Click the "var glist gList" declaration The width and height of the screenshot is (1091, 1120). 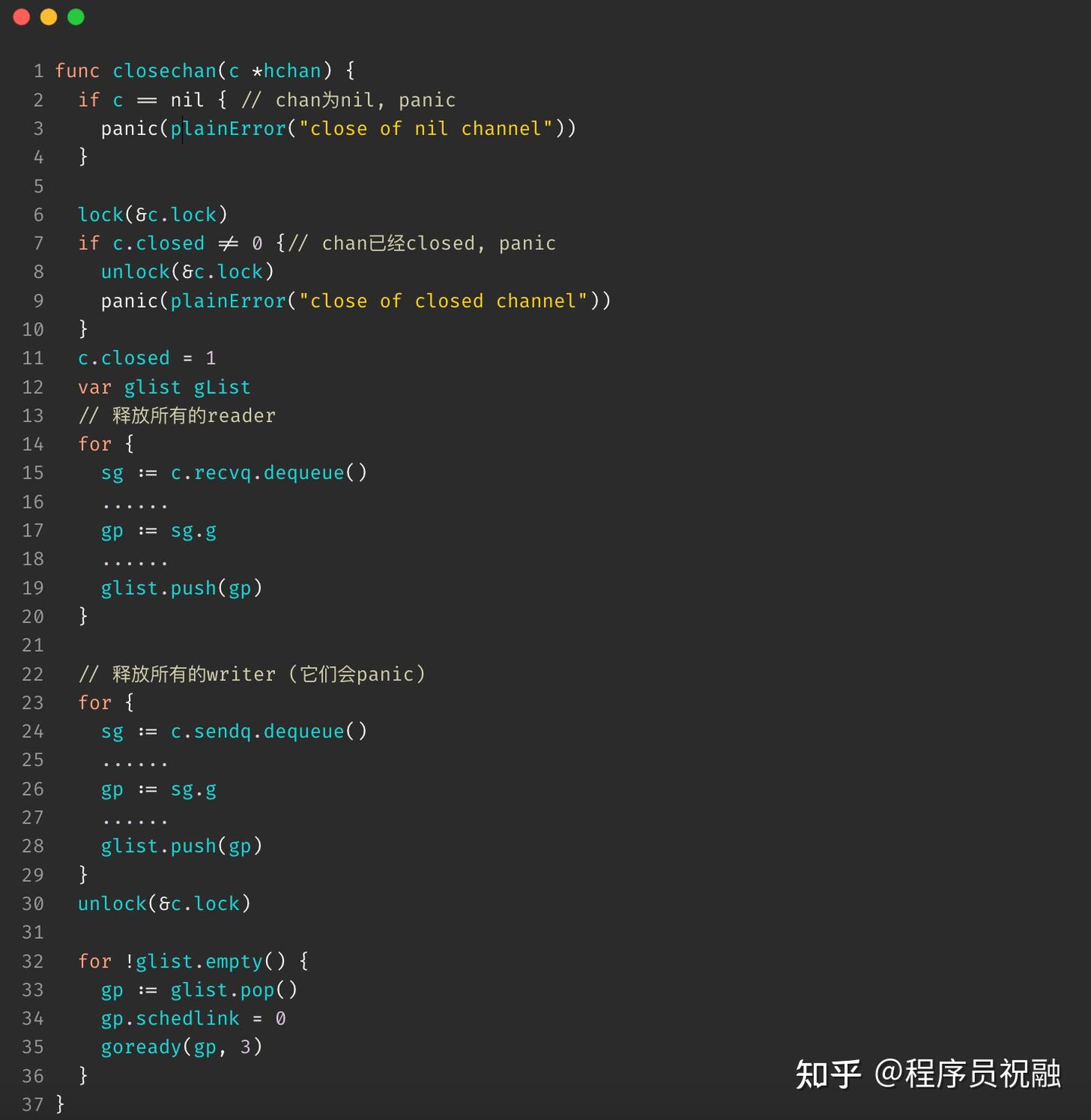pos(164,387)
